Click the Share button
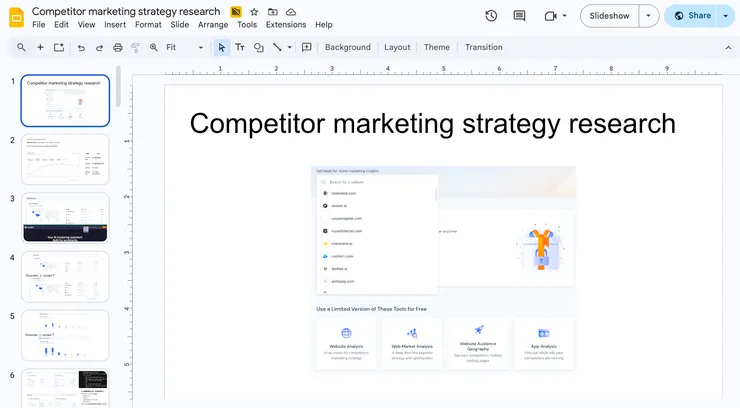 tap(691, 16)
